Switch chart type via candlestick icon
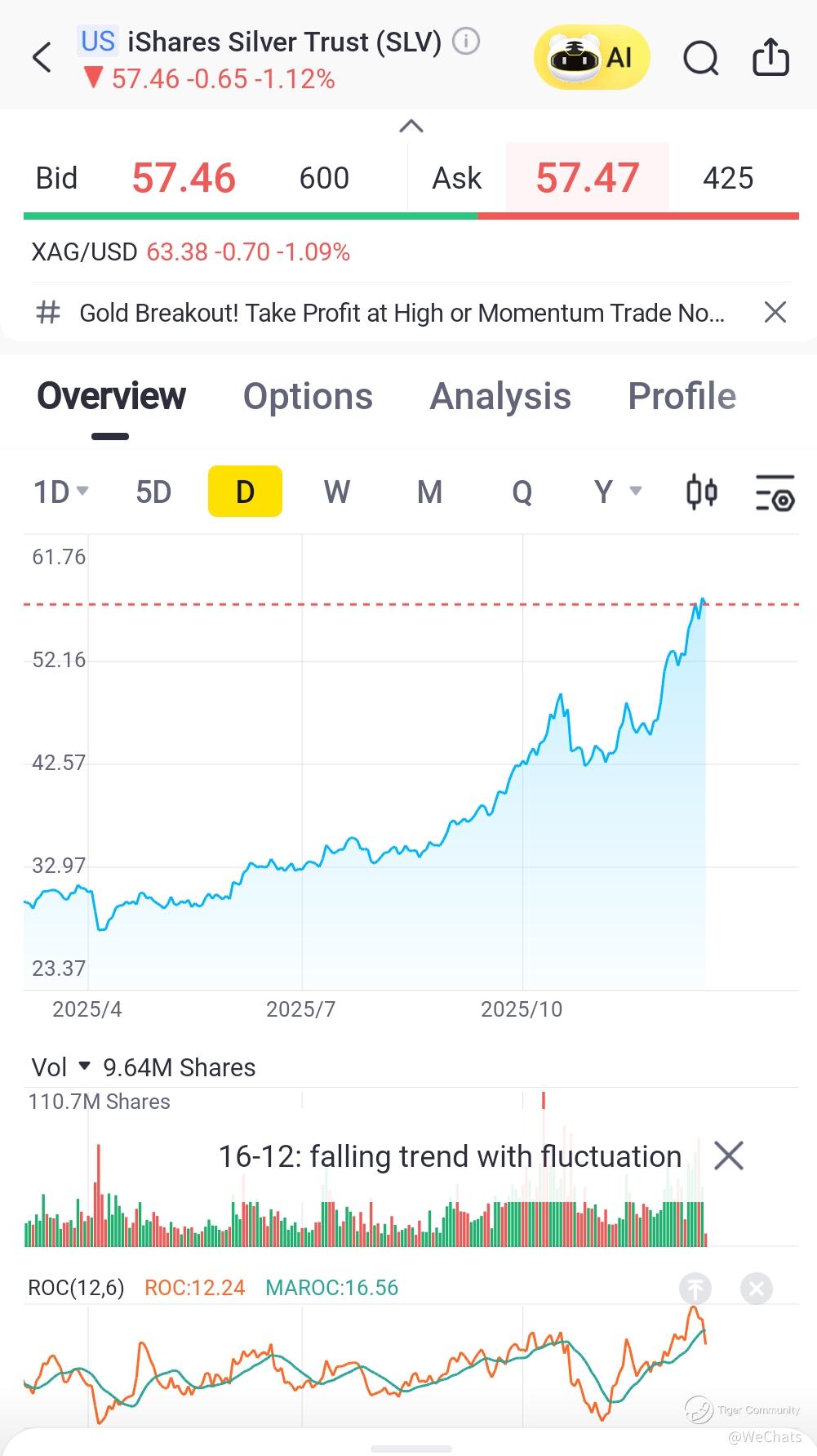 [x=701, y=492]
